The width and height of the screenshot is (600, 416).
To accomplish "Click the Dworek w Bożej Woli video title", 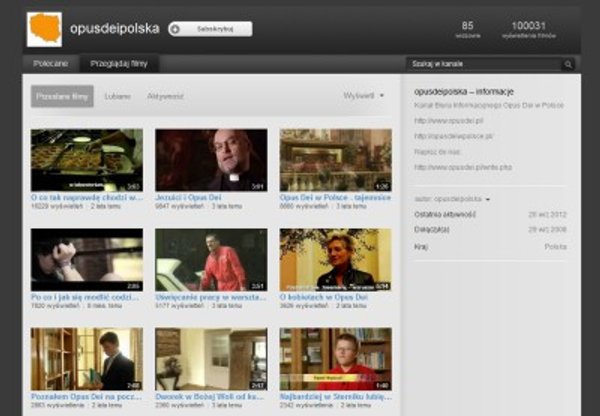I will pyautogui.click(x=210, y=397).
